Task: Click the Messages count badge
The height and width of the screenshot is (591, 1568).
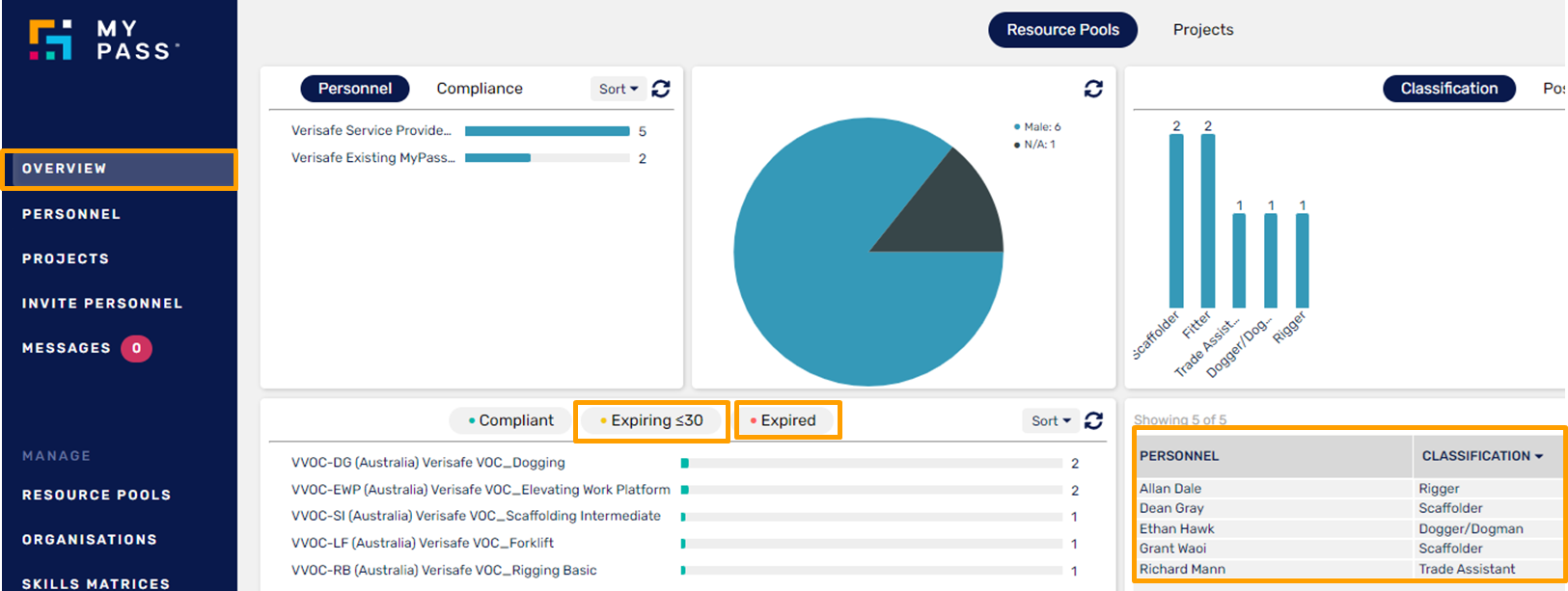Action: [136, 348]
